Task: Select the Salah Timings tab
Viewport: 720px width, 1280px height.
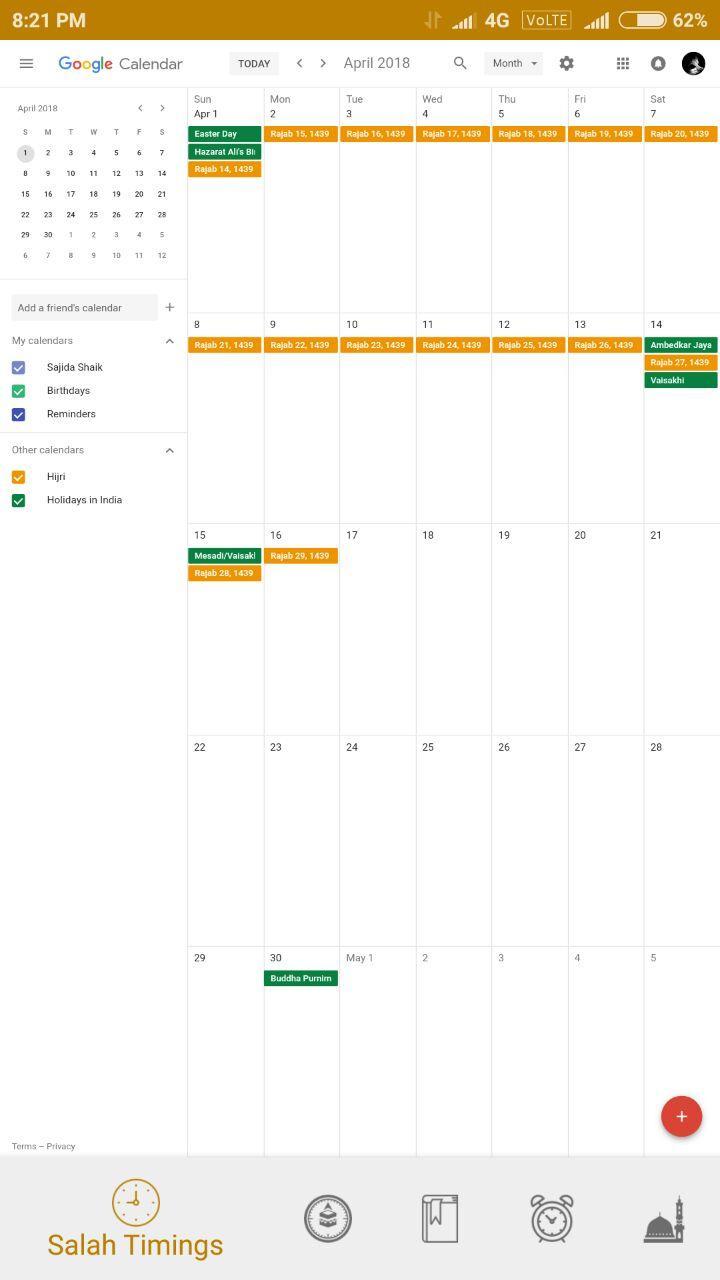Action: (135, 1220)
